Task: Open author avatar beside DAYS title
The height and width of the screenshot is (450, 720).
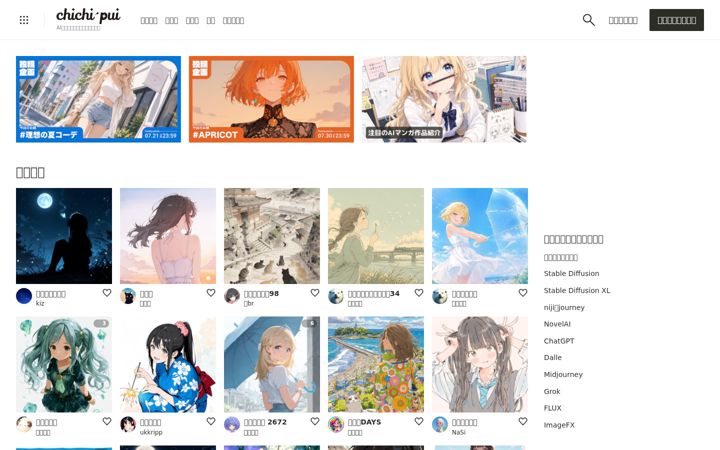Action: 336,425
